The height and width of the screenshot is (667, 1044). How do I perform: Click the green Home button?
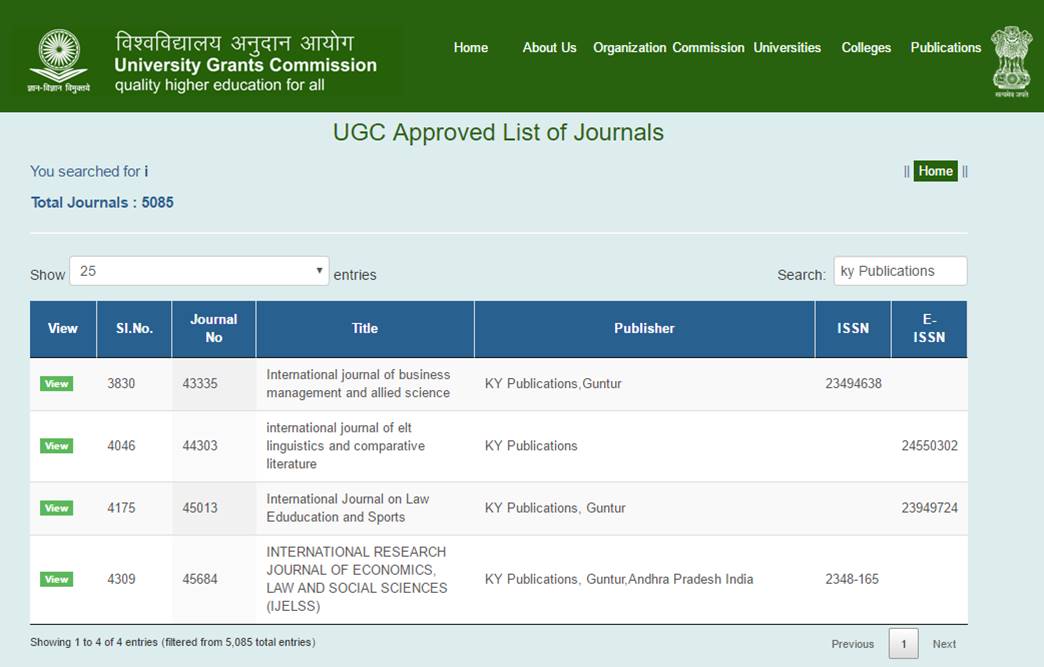(x=935, y=171)
